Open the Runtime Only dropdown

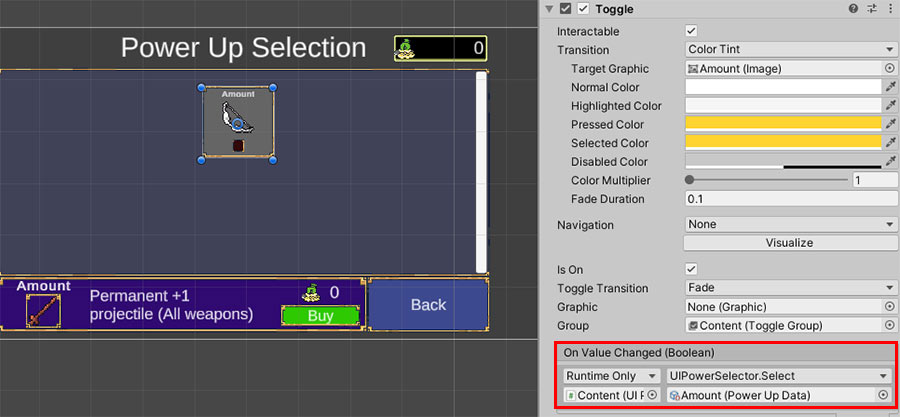pos(611,376)
